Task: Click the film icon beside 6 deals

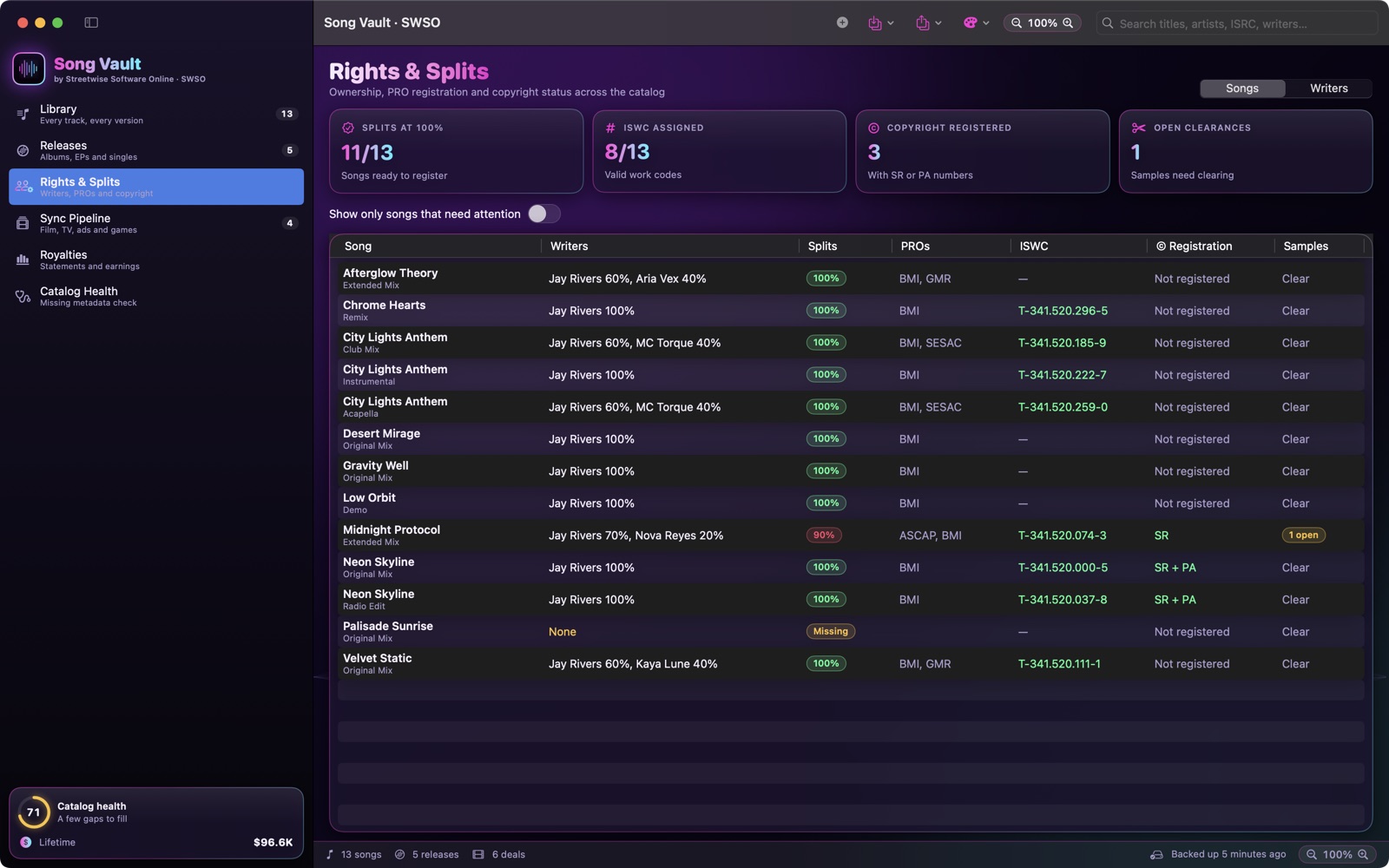Action: [478, 855]
